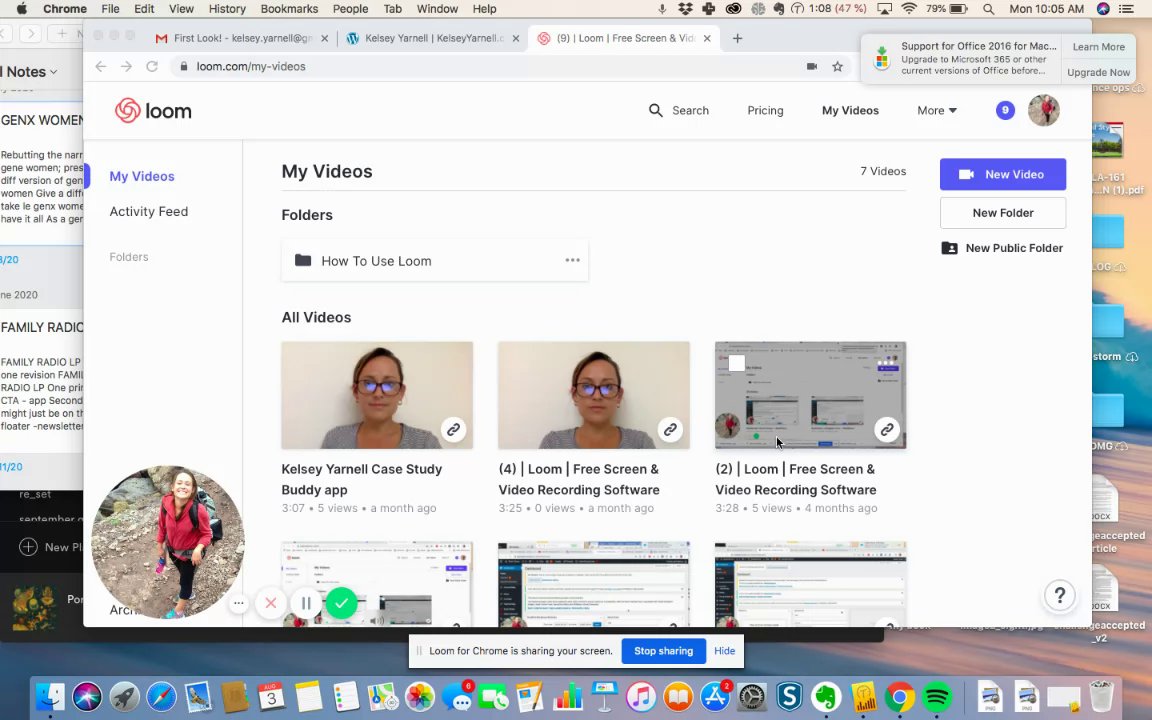Go forward in Chrome browser history
Screen dimensions: 1152x720
coord(126,66)
